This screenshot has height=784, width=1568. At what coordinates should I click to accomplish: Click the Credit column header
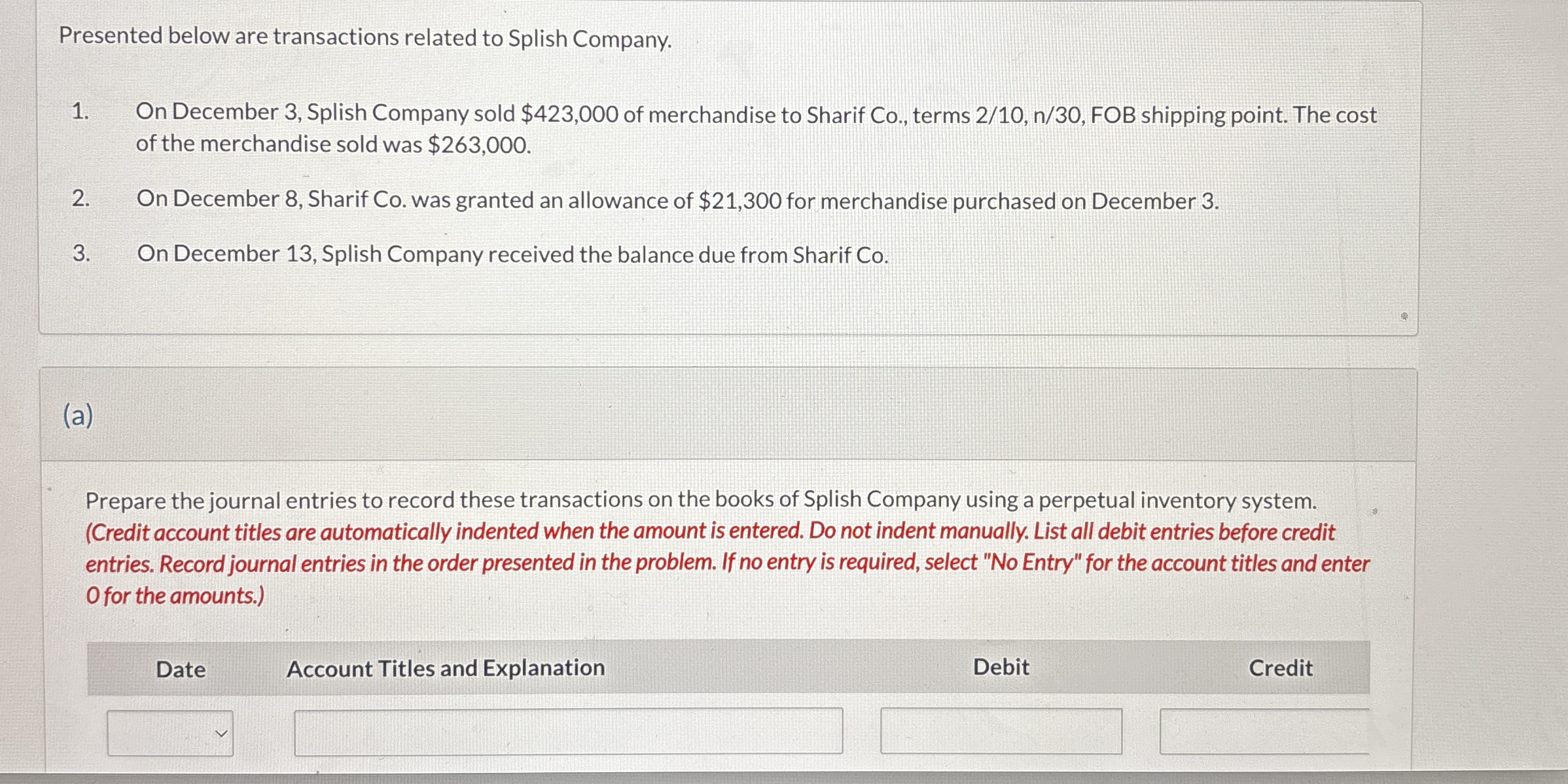pyautogui.click(x=1280, y=668)
